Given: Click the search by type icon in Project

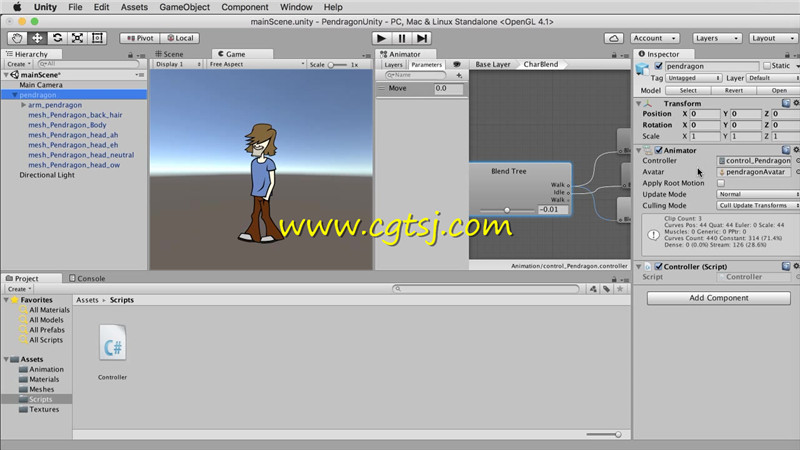Looking at the screenshot, I should coord(593,289).
